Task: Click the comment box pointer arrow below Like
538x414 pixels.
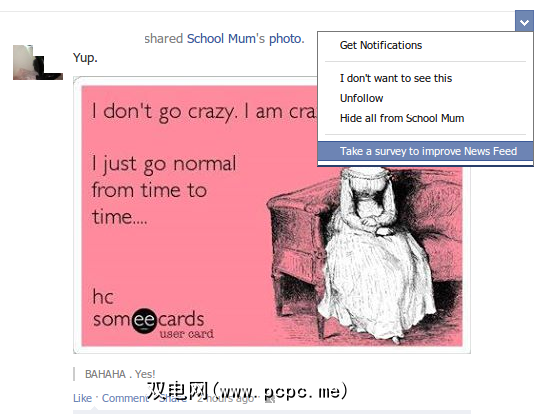Action: [93, 408]
